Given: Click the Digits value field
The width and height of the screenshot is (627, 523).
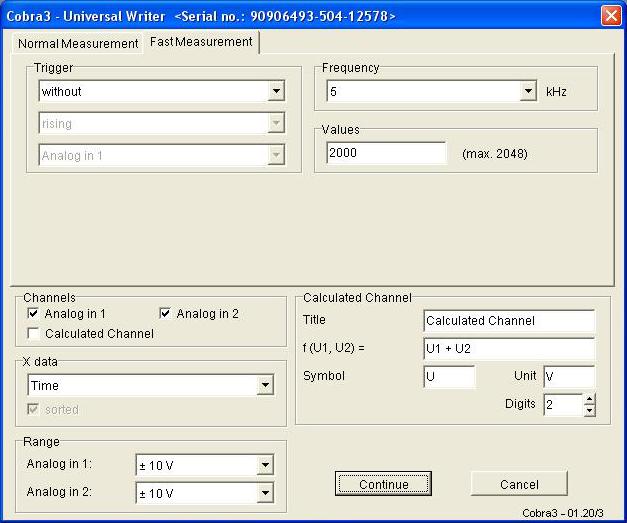Looking at the screenshot, I should tap(563, 405).
